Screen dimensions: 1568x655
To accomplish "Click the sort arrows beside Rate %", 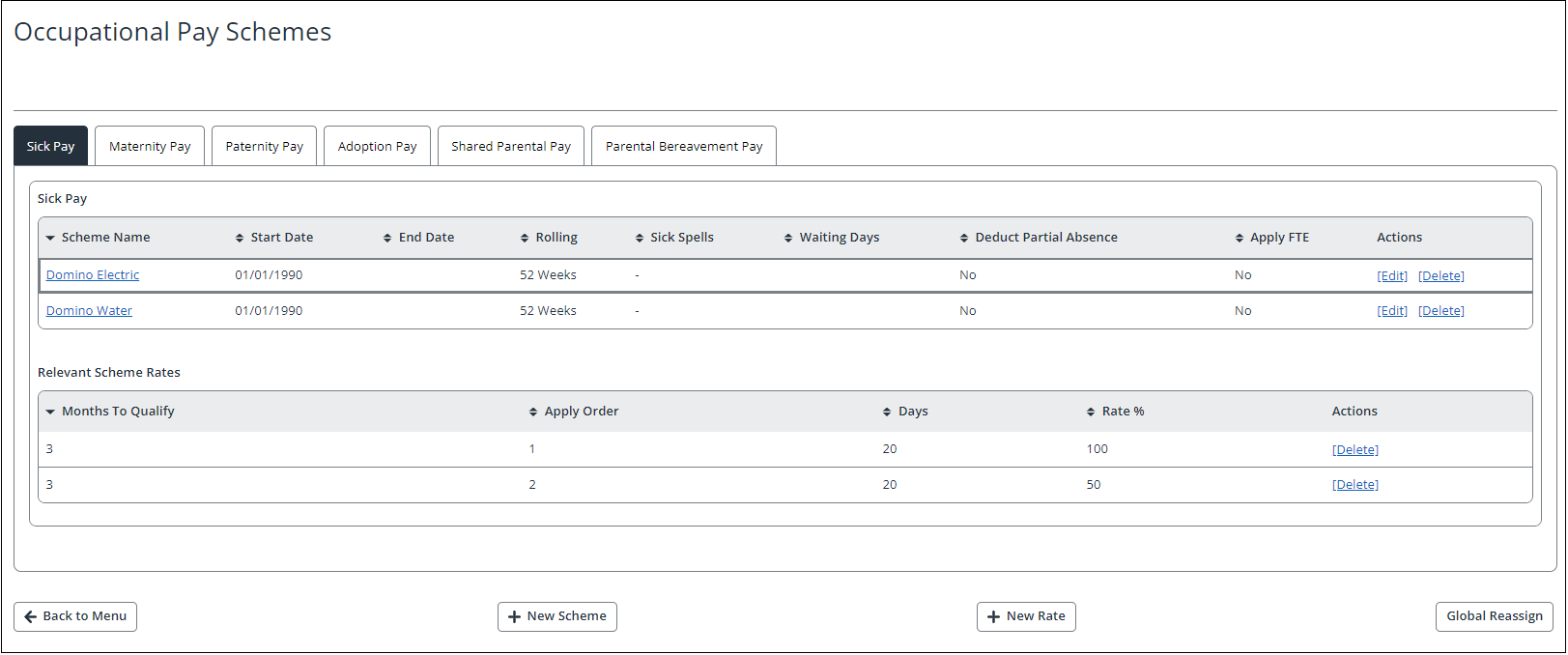I will [1091, 412].
